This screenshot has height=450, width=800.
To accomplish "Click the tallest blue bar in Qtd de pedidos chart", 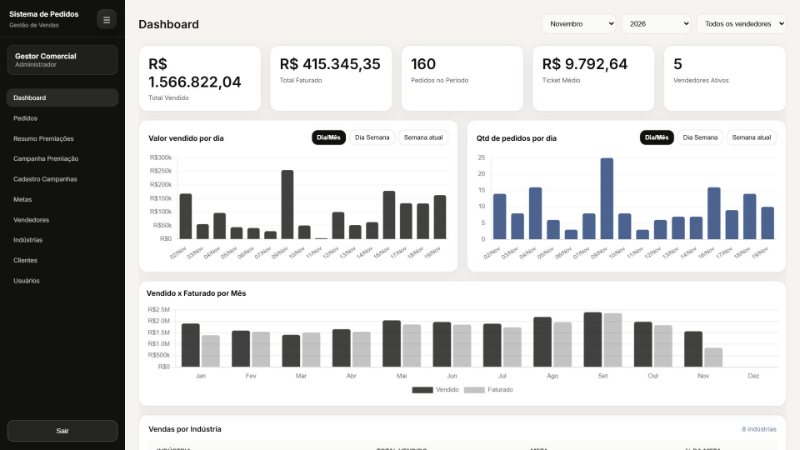I will 607,198.
